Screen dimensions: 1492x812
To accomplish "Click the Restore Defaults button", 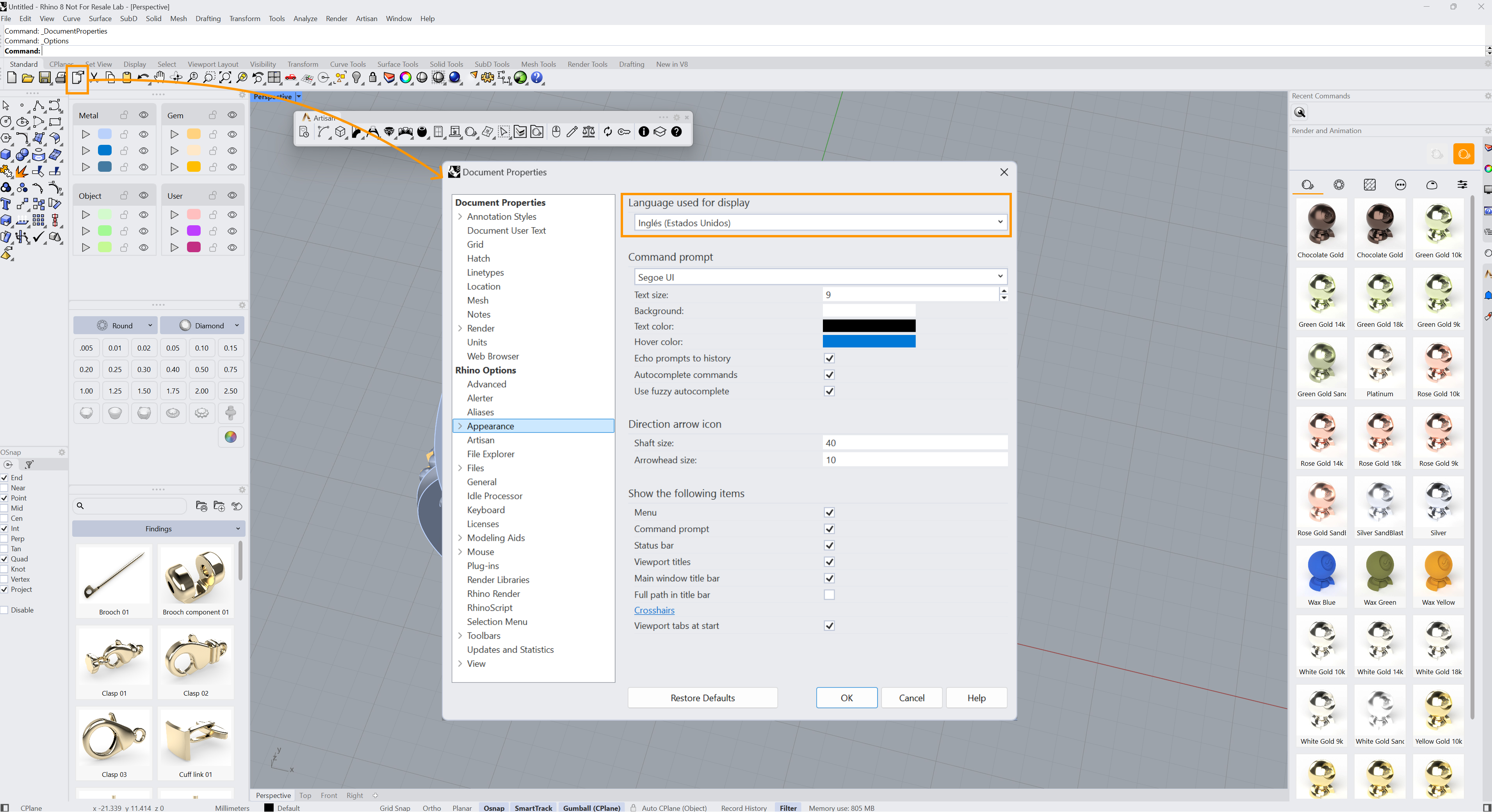I will (703, 698).
